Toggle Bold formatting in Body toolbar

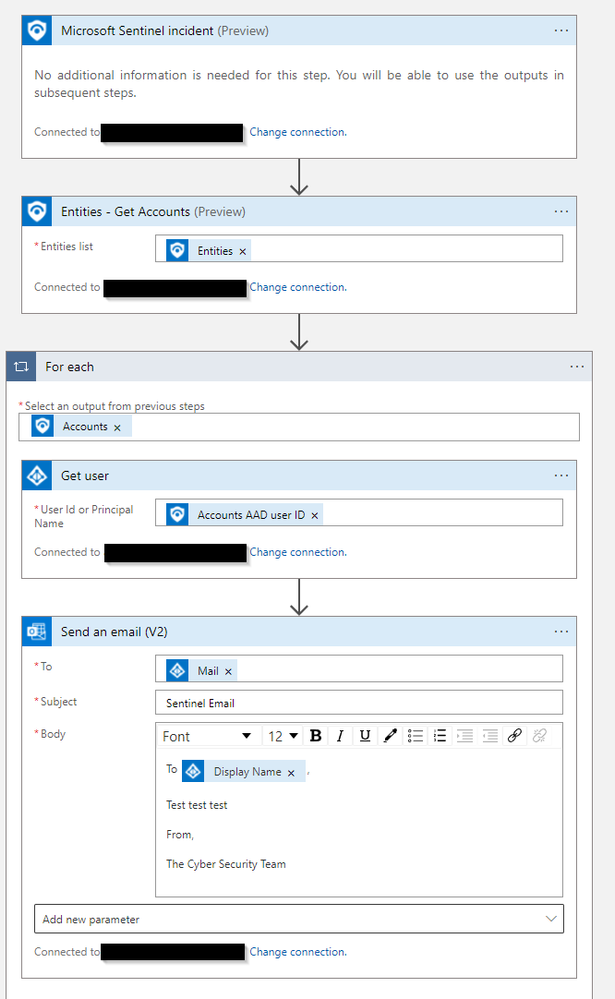click(x=315, y=736)
